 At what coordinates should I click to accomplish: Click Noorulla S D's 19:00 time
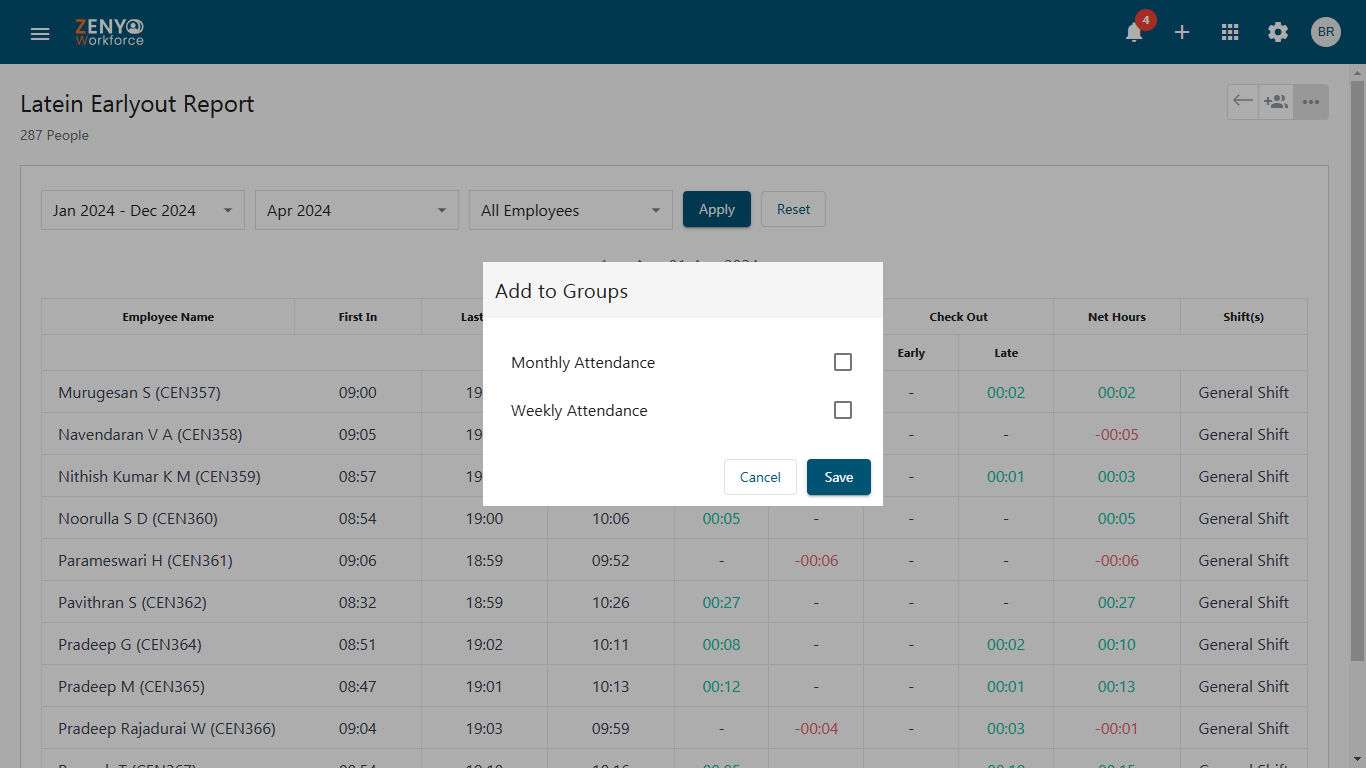point(484,518)
